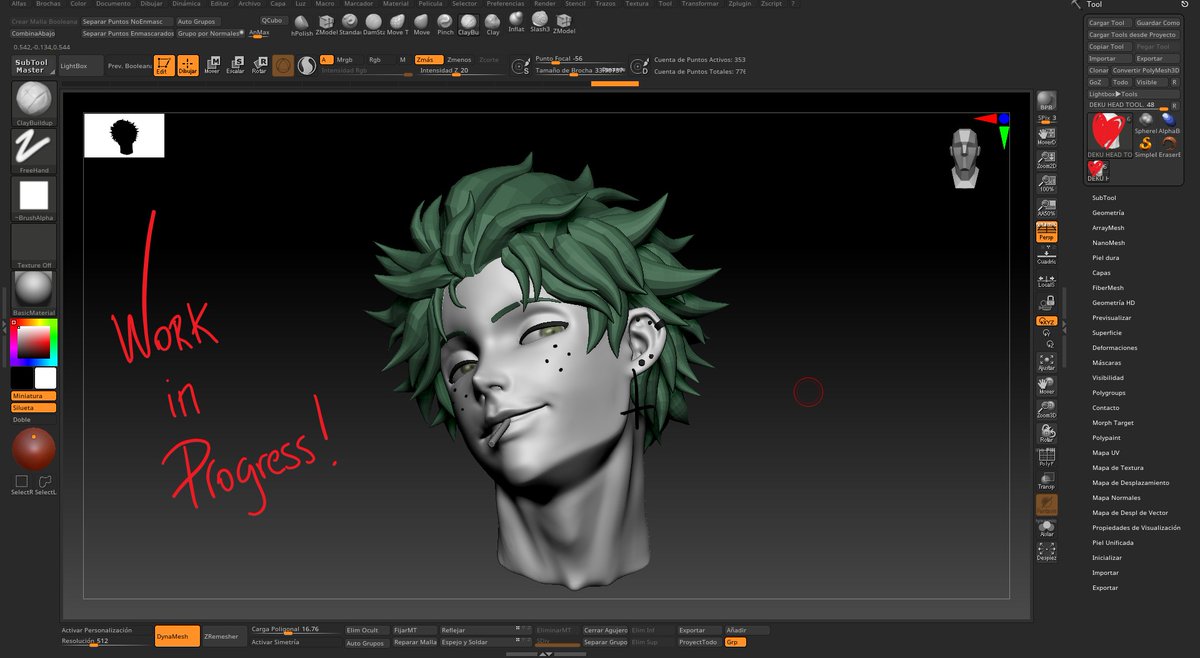Select the Pinch brush
1200x658 pixels.
[445, 24]
